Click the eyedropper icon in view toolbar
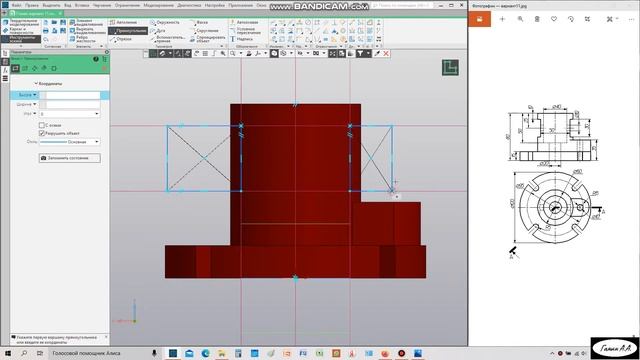This screenshot has width=640, height=360. click(x=377, y=53)
